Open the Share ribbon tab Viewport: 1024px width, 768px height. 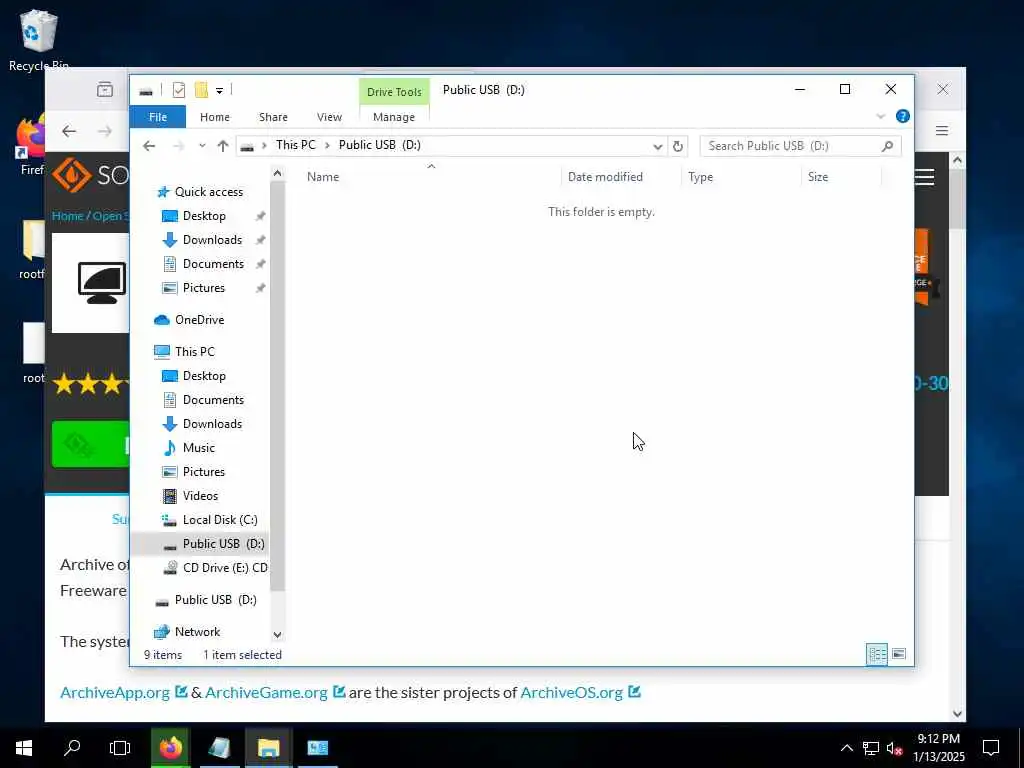click(x=273, y=117)
